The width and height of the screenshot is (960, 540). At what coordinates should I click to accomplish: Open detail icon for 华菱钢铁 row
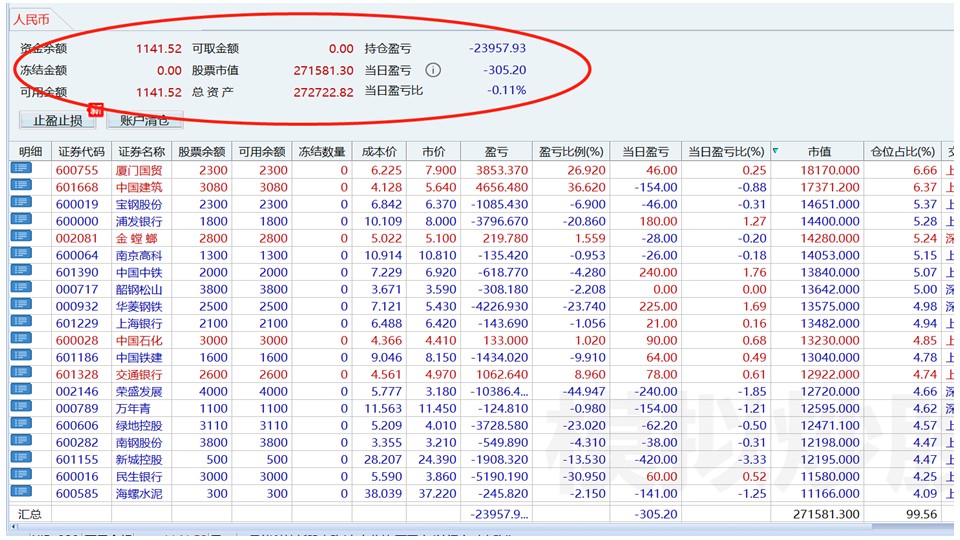point(21,305)
